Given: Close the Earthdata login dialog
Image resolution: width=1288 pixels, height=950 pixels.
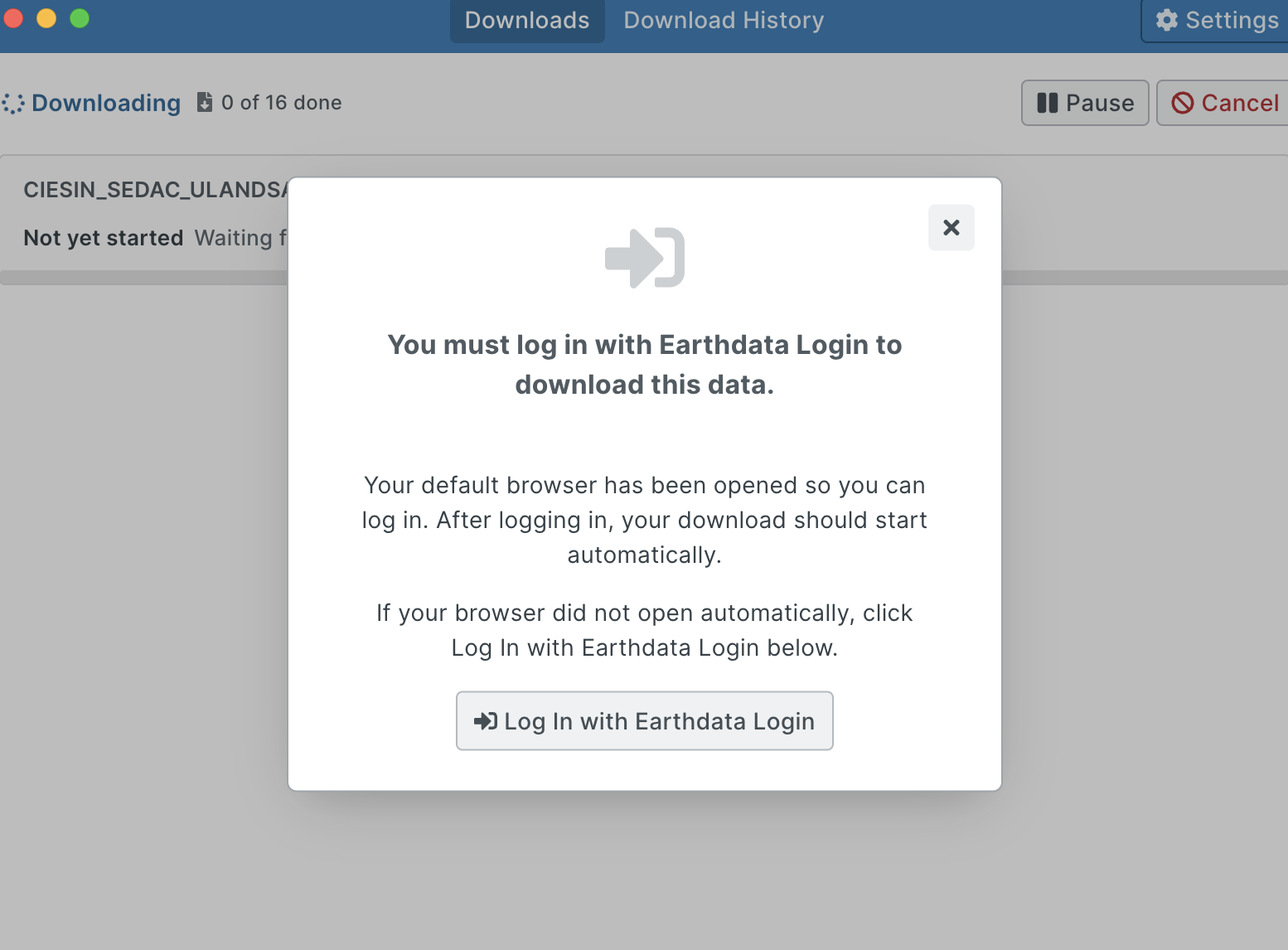Looking at the screenshot, I should click(x=951, y=227).
